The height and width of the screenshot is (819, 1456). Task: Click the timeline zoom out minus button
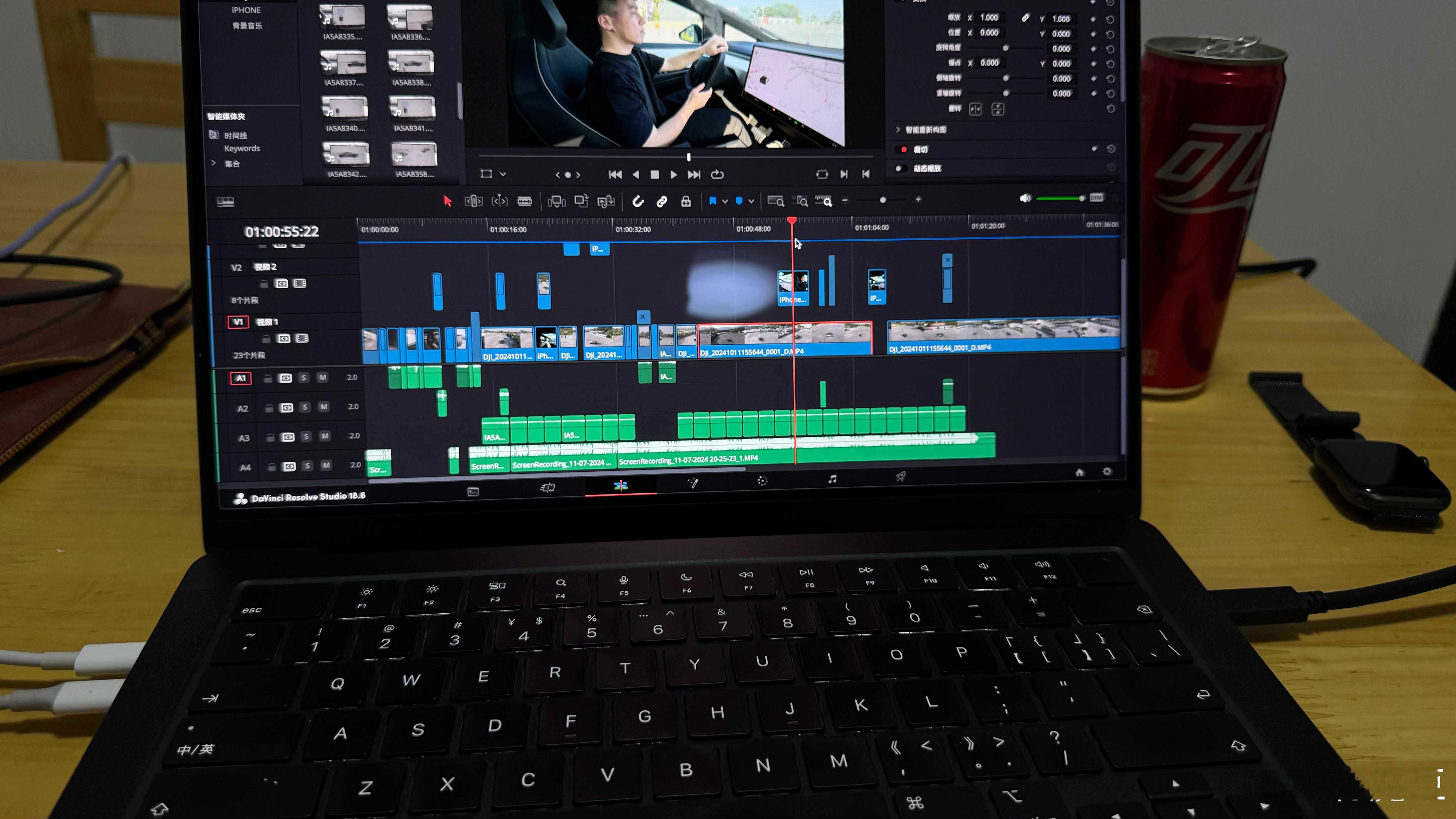pyautogui.click(x=845, y=200)
